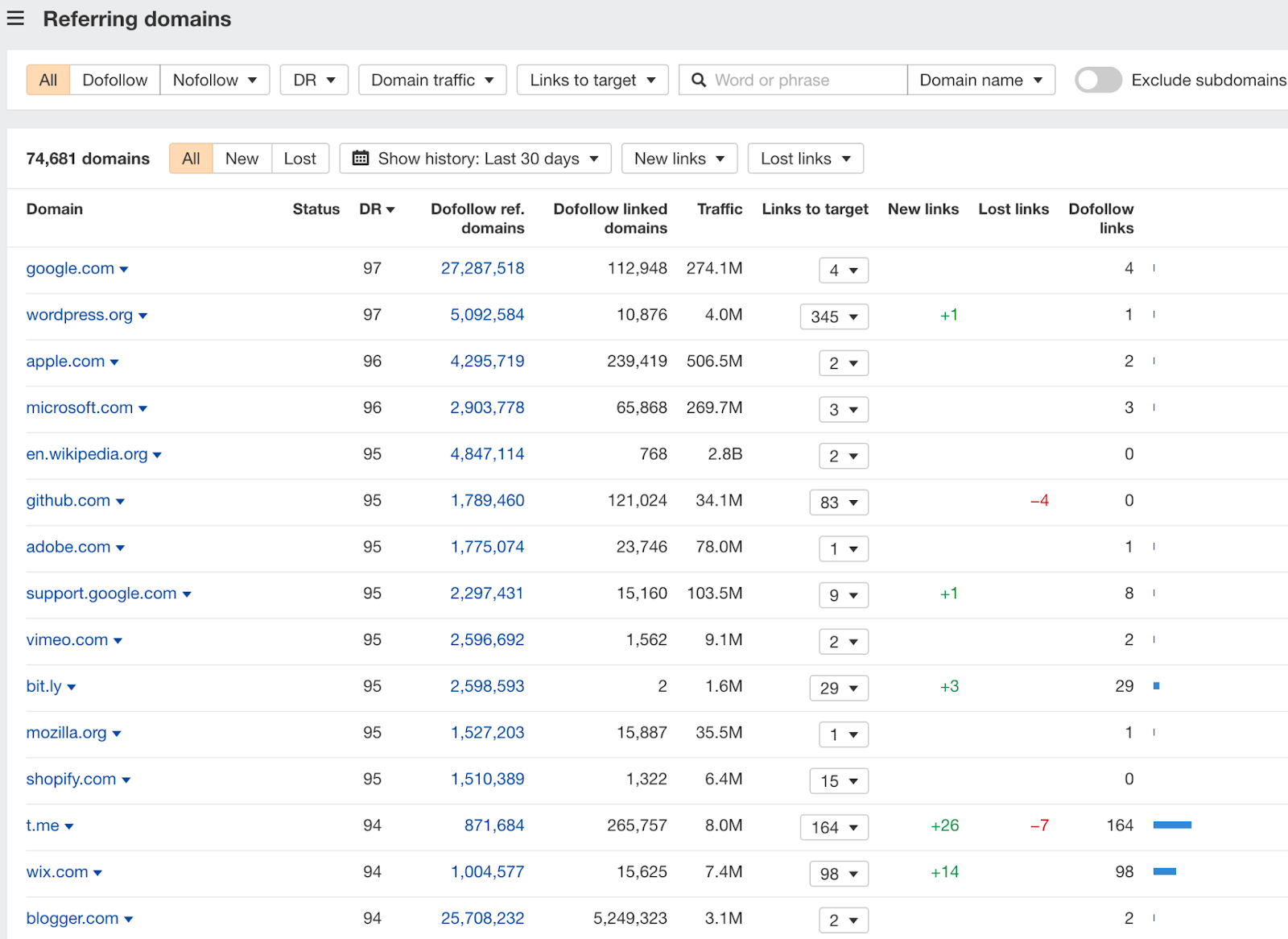Open the en.wikipedia.org domain link
1288x939 pixels.
(87, 454)
